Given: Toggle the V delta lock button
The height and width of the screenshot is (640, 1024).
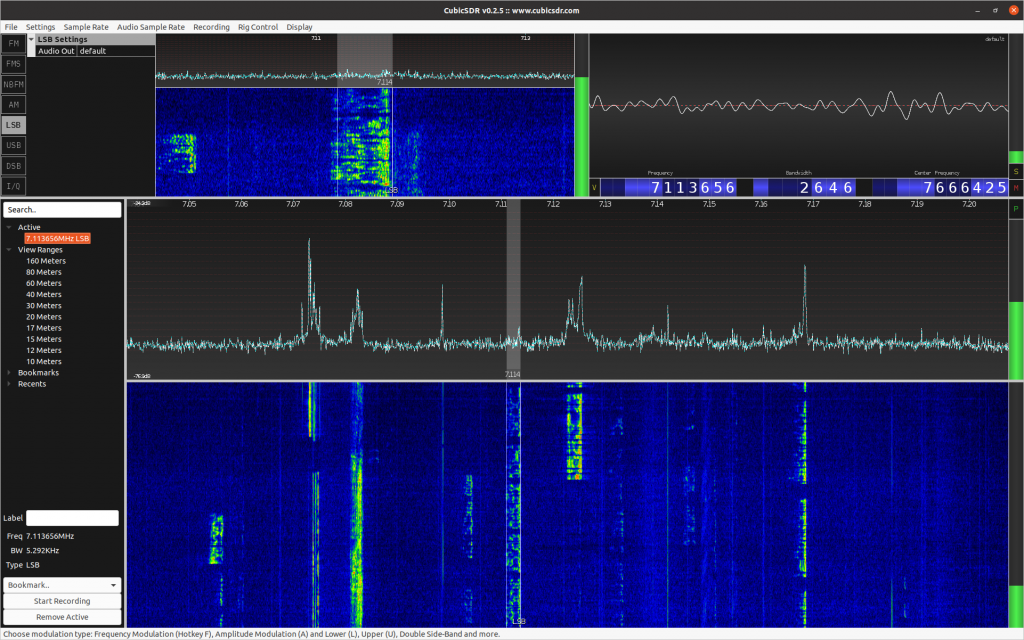Looking at the screenshot, I should click(594, 188).
